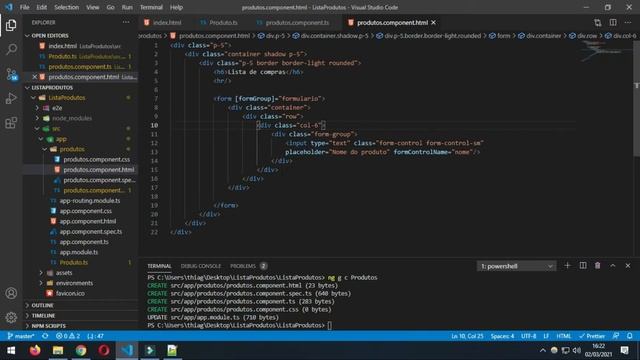Viewport: 640px width, 360px height.
Task: Maximize the terminal panel with up arrow
Action: click(x=613, y=266)
